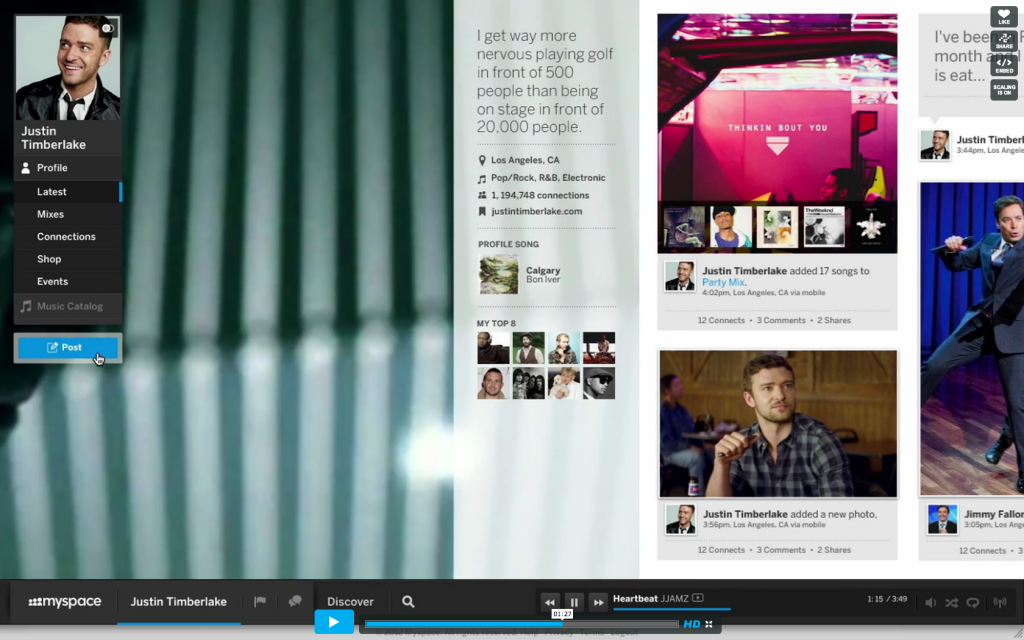Click the Jimmy Fallon avatar thumbnail

pyautogui.click(x=942, y=520)
